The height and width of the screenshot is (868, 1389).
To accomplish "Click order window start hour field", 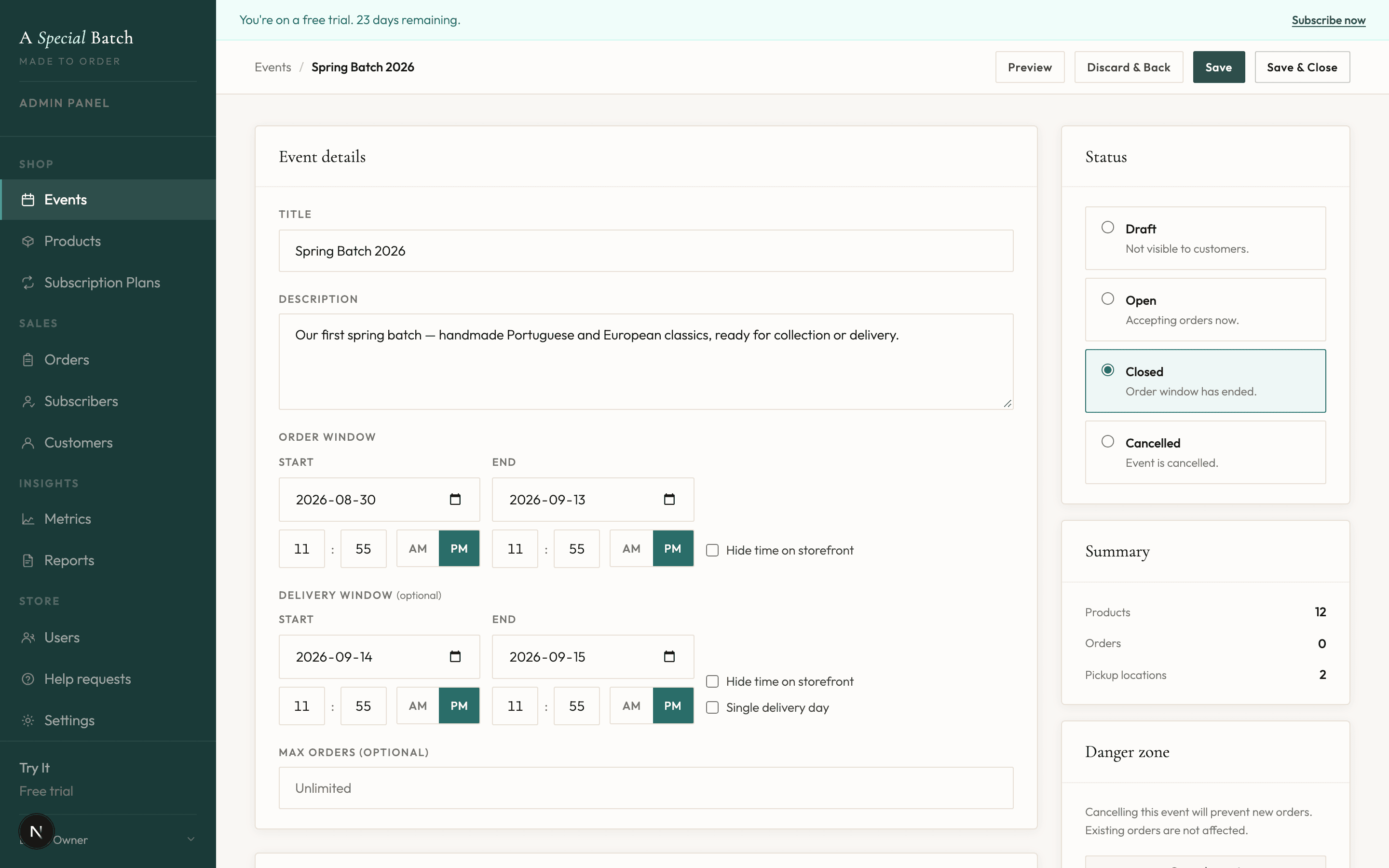I will point(302,548).
